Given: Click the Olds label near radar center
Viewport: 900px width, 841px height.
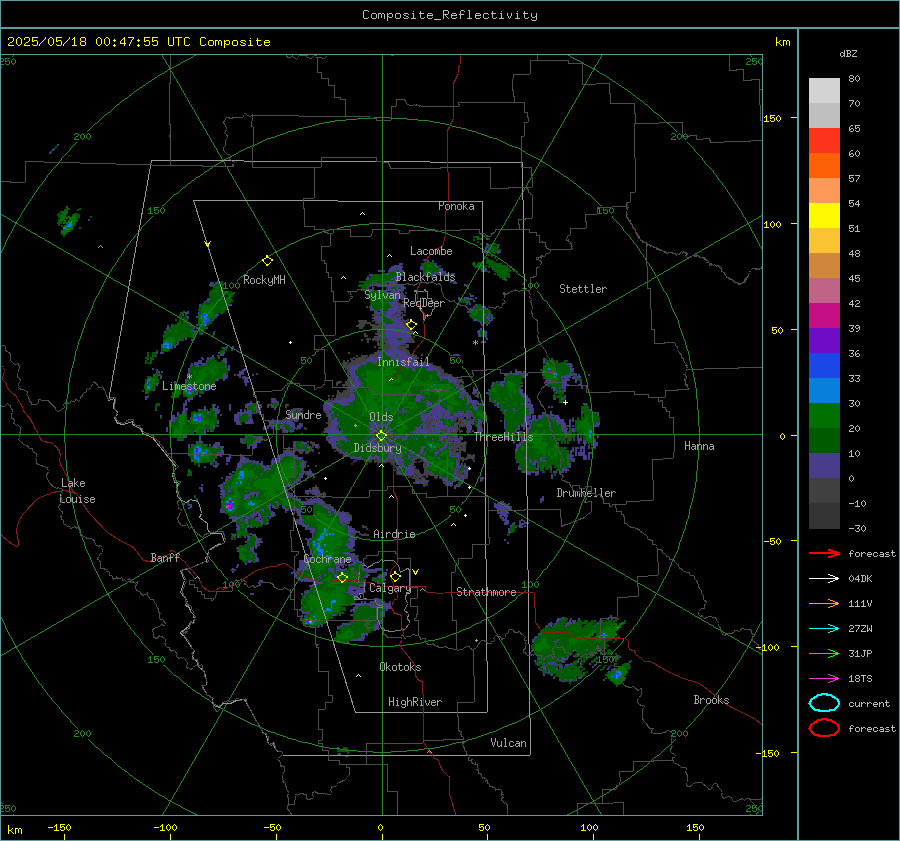Looking at the screenshot, I should [x=381, y=417].
